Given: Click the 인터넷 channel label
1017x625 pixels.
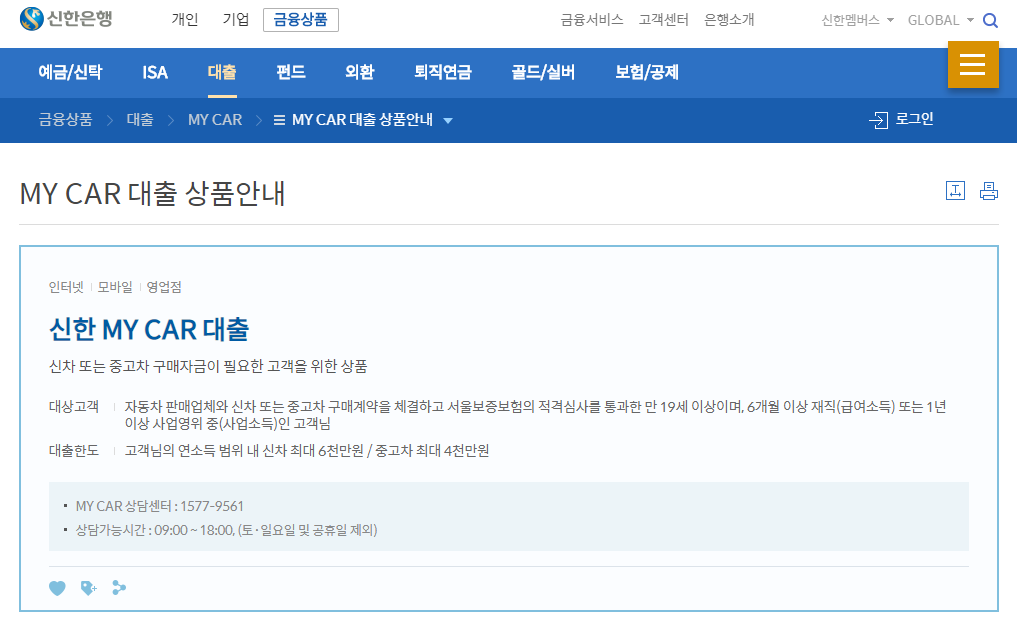Looking at the screenshot, I should [66, 287].
